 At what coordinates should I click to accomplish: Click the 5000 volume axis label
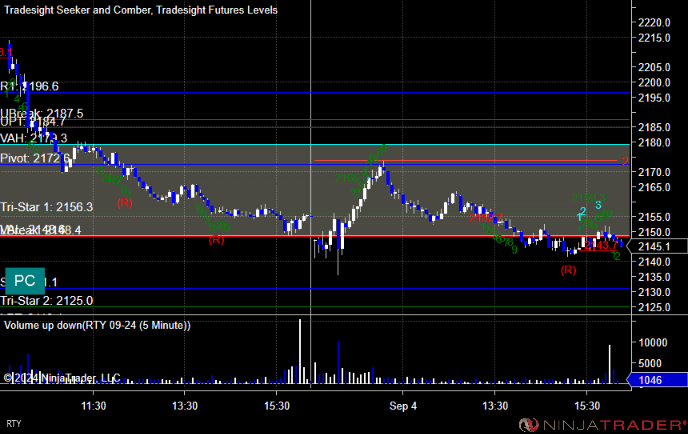(652, 363)
